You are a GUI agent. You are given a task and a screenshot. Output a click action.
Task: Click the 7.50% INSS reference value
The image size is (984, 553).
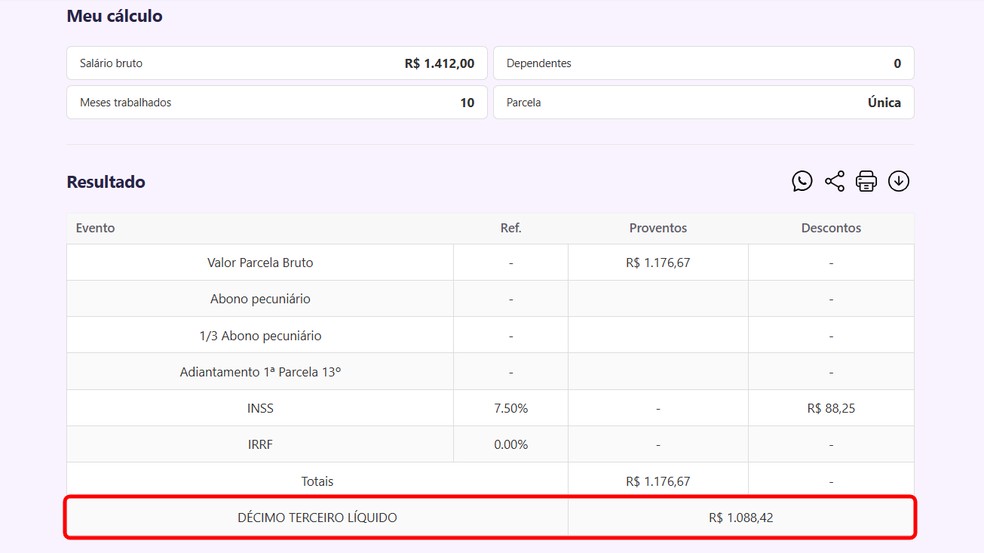point(511,409)
